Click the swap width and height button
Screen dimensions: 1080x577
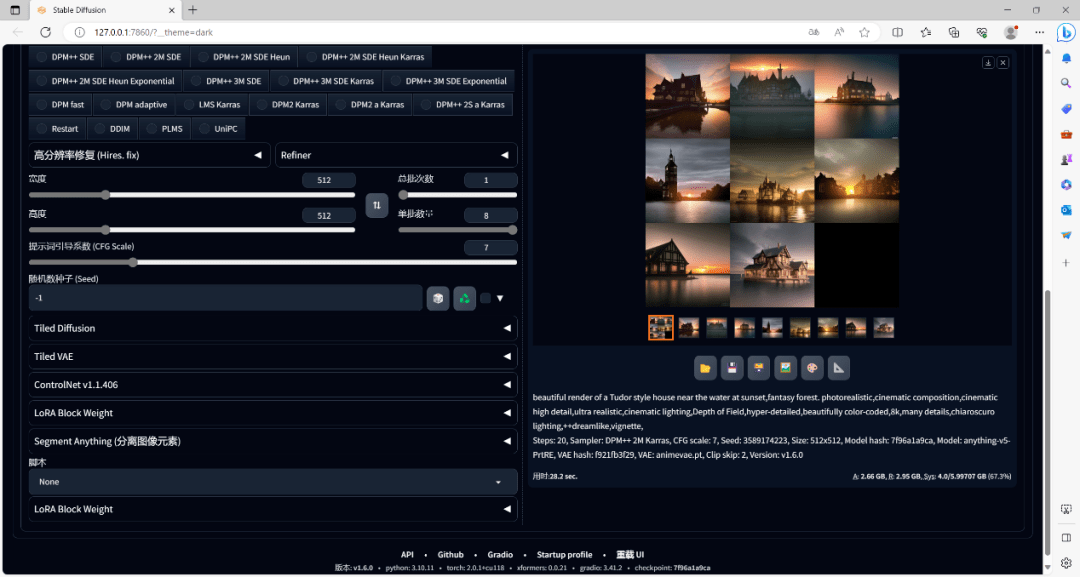pos(376,205)
